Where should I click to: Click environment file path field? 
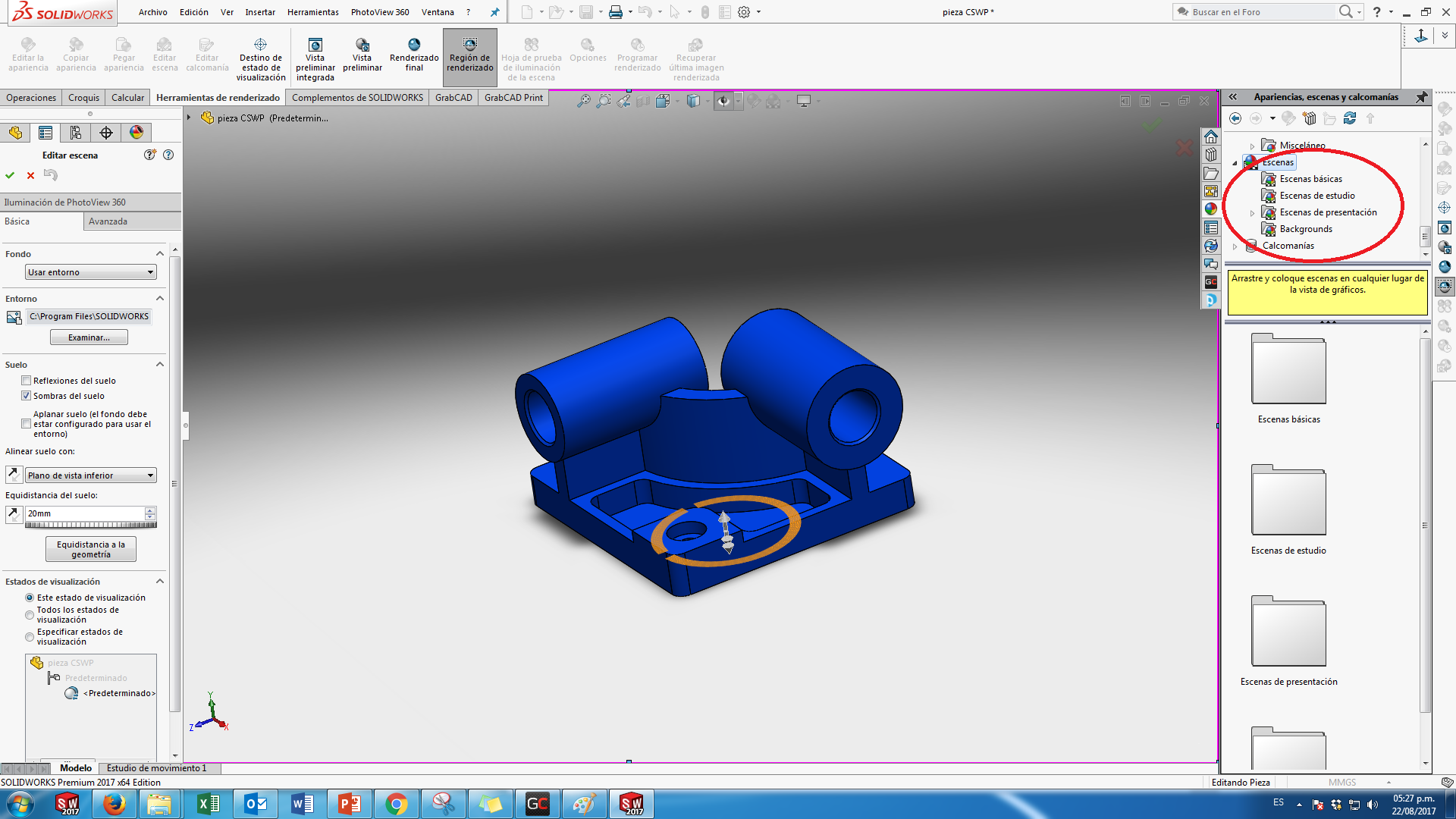pyautogui.click(x=89, y=316)
